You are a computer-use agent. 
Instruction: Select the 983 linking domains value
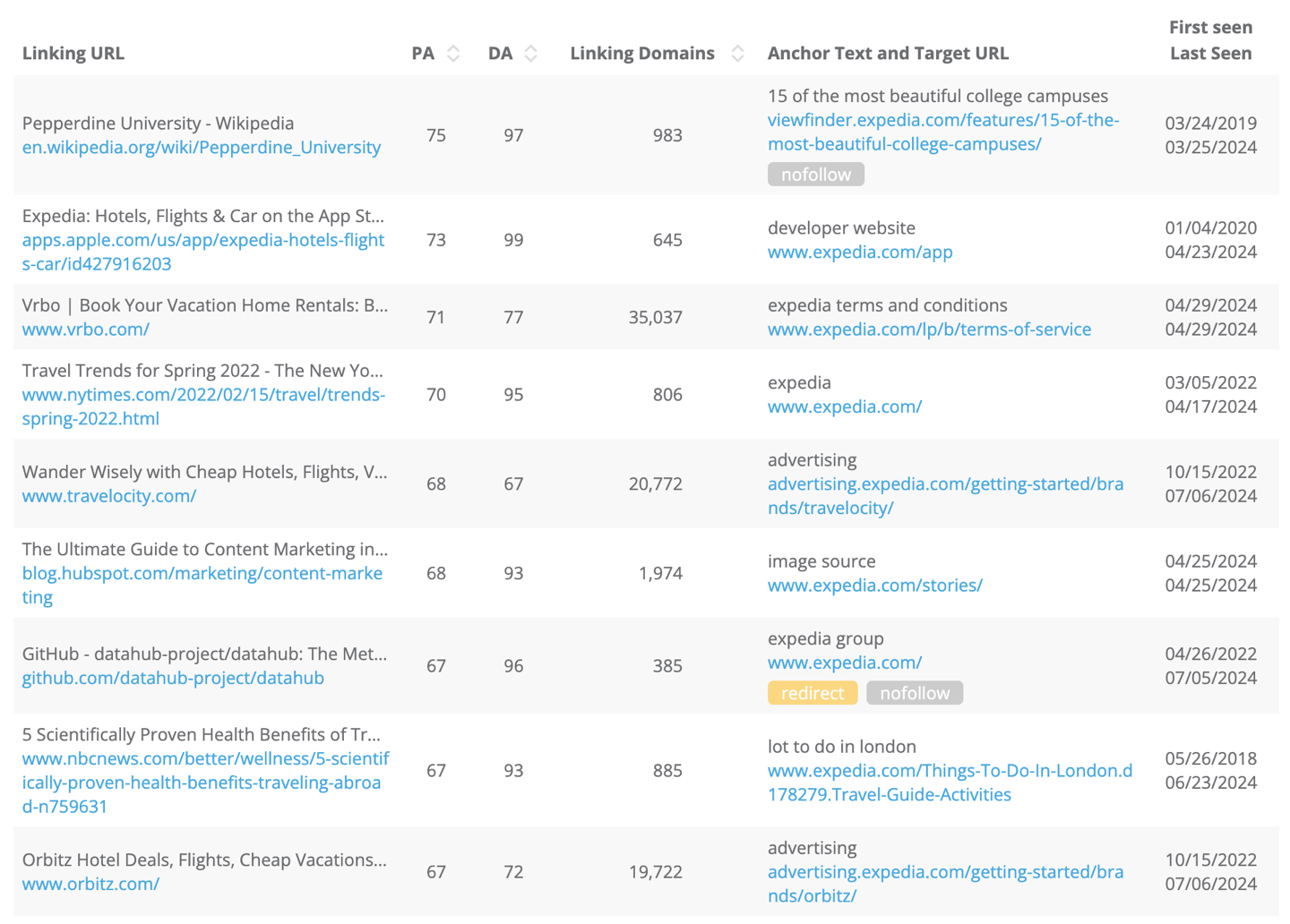[667, 135]
